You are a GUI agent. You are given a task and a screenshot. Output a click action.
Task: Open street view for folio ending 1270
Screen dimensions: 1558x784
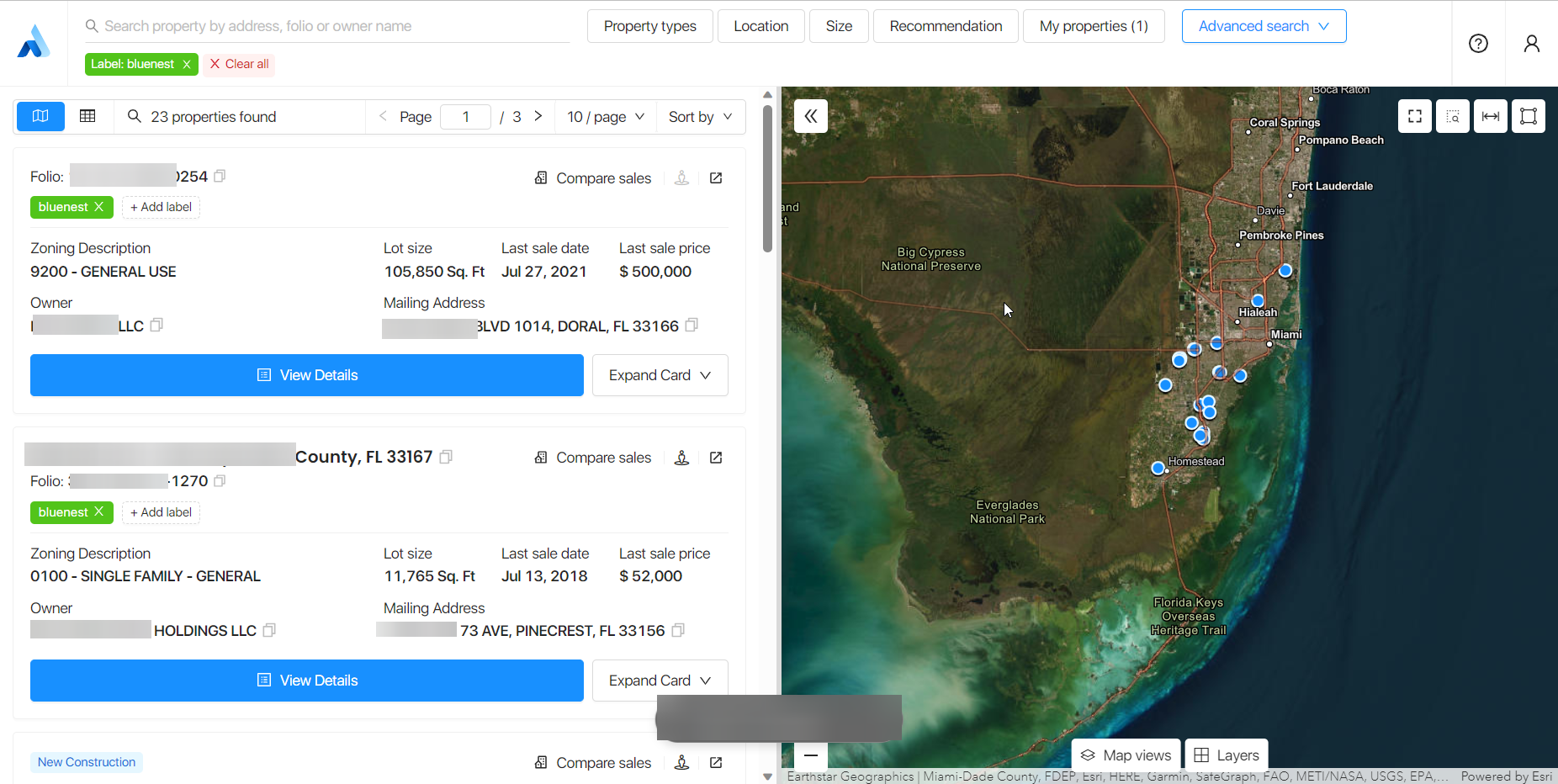click(x=682, y=458)
